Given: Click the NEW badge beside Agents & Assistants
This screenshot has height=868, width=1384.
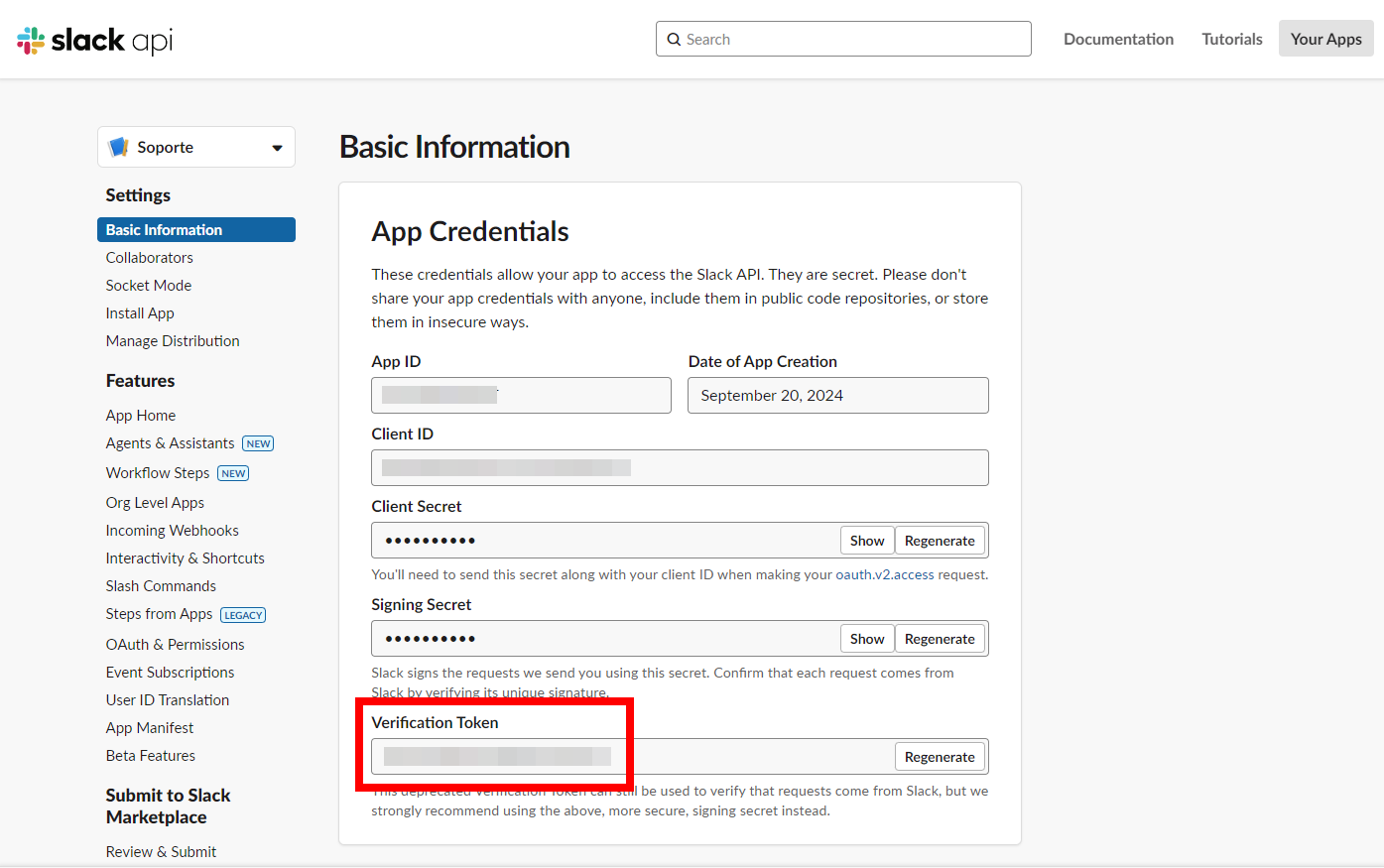Looking at the screenshot, I should [258, 443].
